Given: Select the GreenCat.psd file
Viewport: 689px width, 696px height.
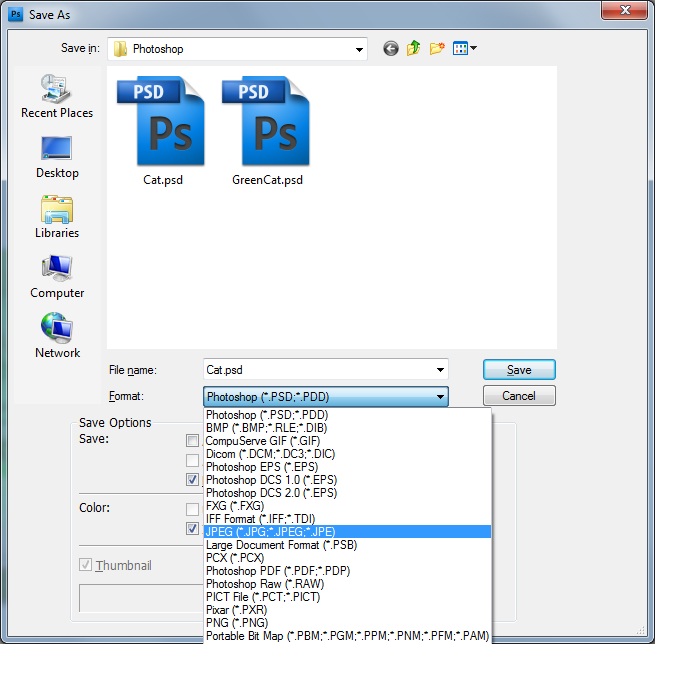Looking at the screenshot, I should [267, 131].
